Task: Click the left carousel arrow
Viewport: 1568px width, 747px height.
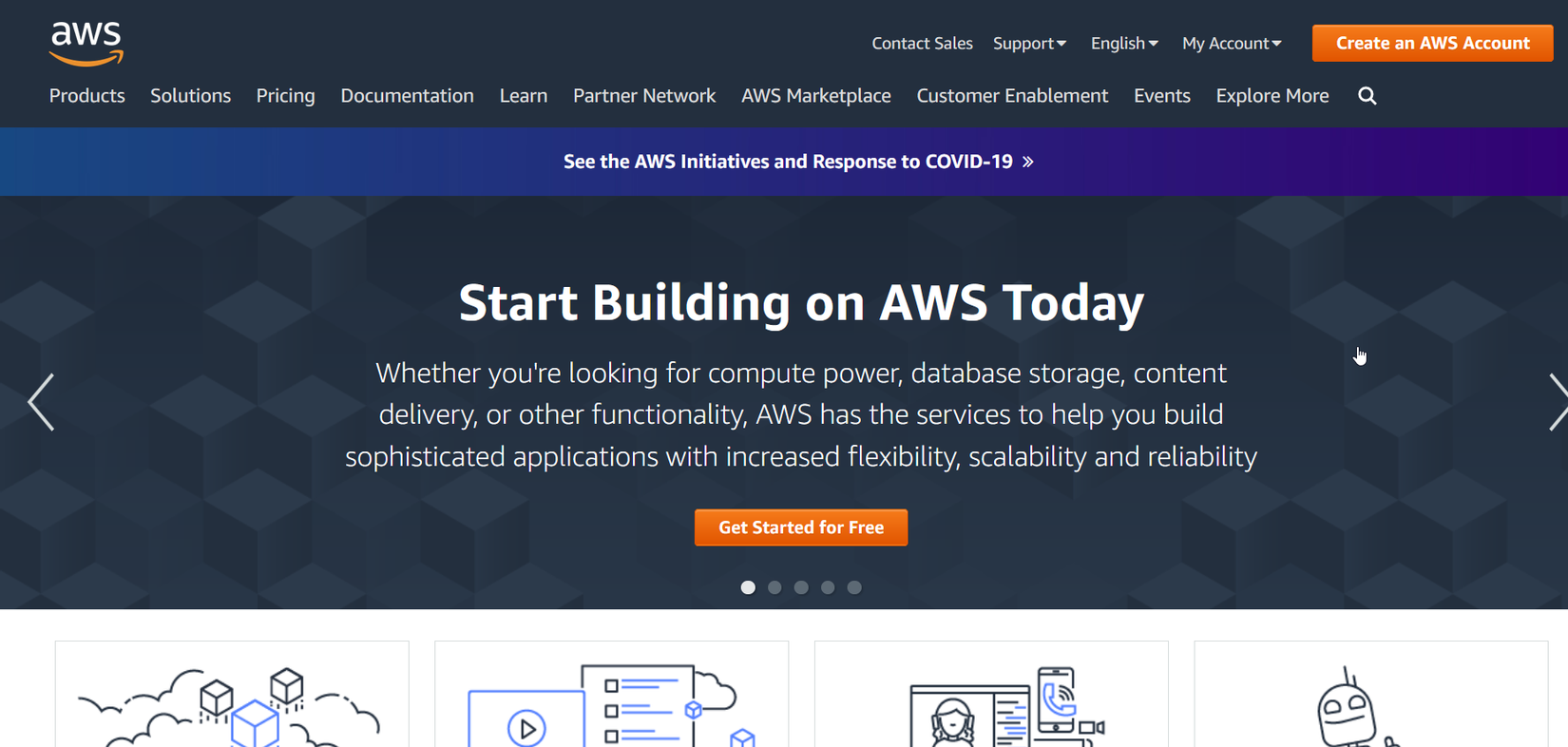Action: click(x=40, y=401)
